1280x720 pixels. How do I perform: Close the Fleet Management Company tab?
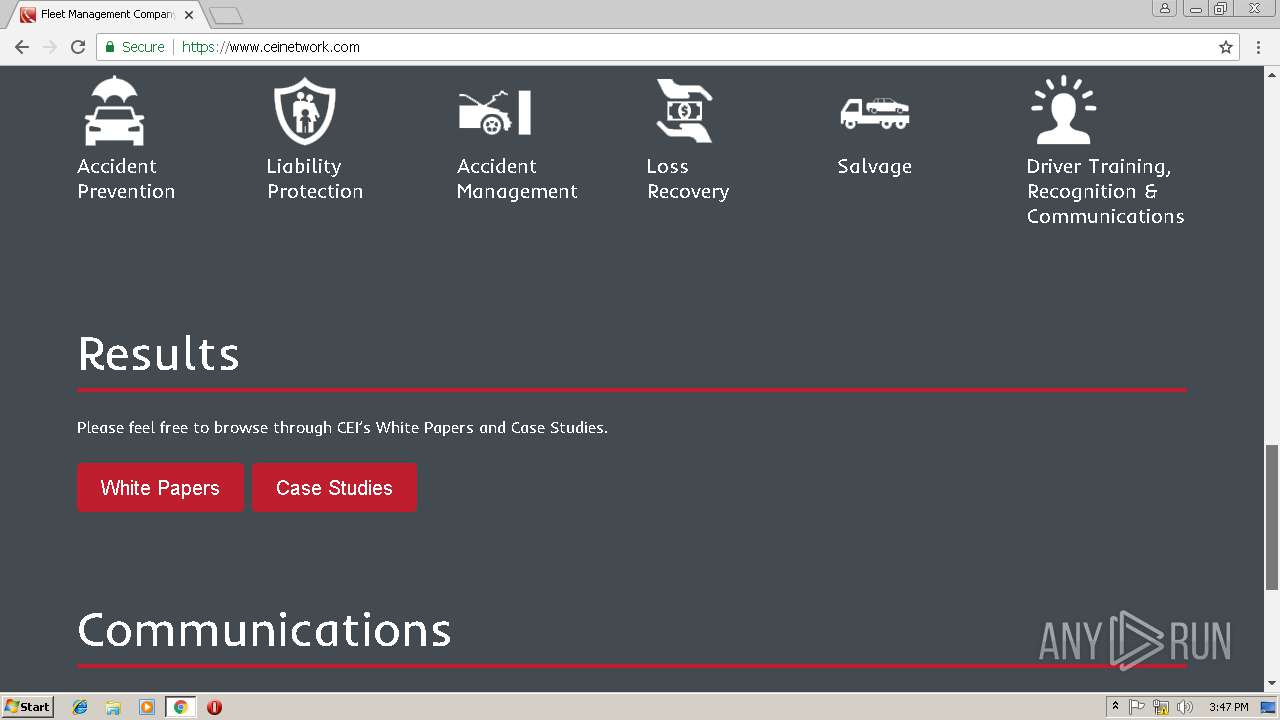189,15
